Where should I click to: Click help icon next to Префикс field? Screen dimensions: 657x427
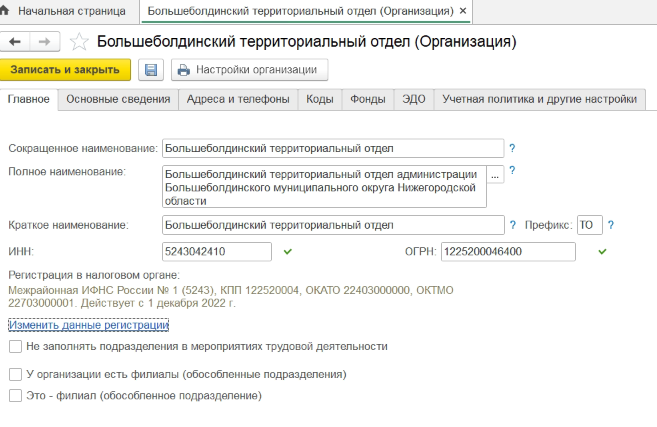(611, 225)
